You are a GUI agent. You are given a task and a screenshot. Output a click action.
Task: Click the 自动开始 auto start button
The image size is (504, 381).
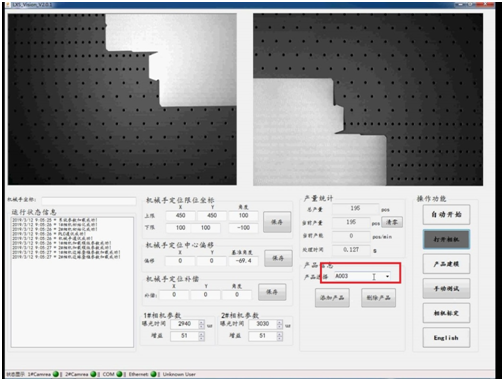coord(446,215)
